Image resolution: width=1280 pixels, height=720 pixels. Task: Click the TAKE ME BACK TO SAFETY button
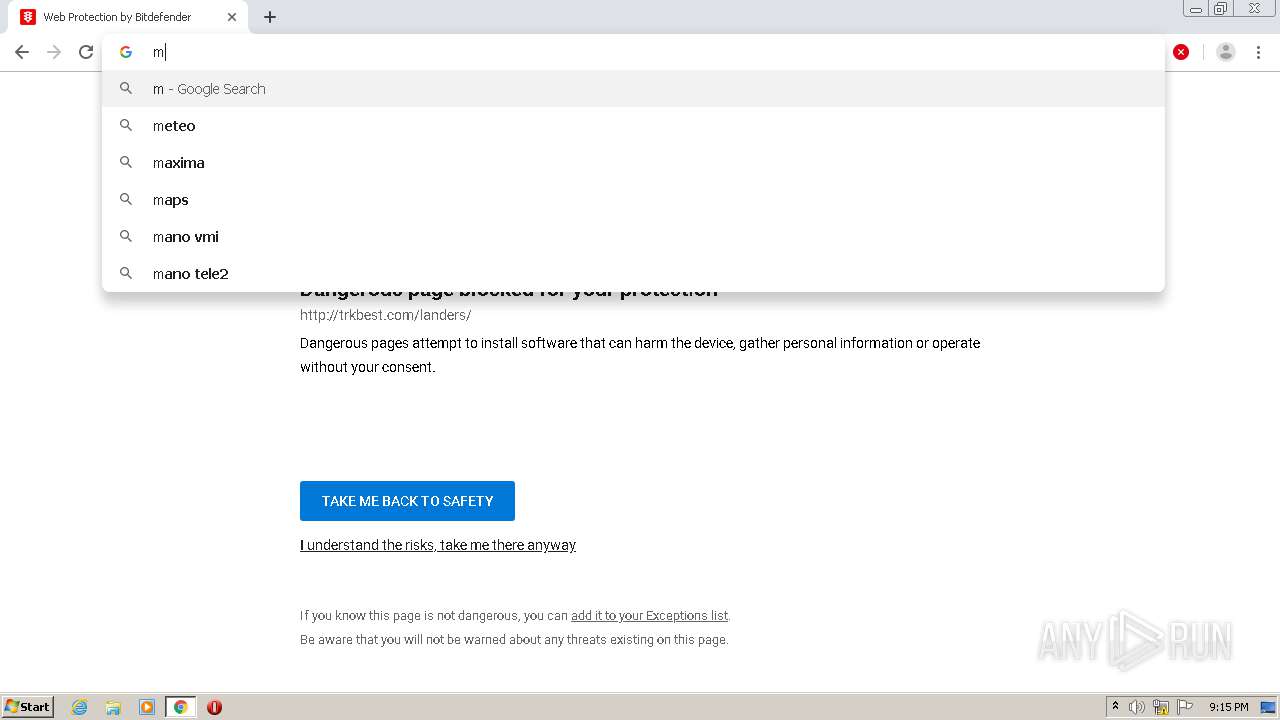pyautogui.click(x=407, y=501)
